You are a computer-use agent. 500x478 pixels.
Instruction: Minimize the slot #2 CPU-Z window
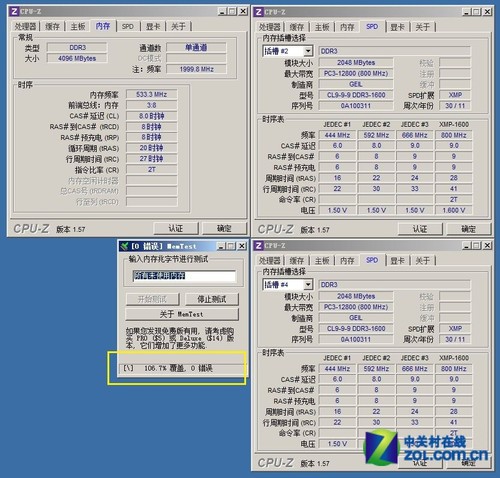(467, 12)
